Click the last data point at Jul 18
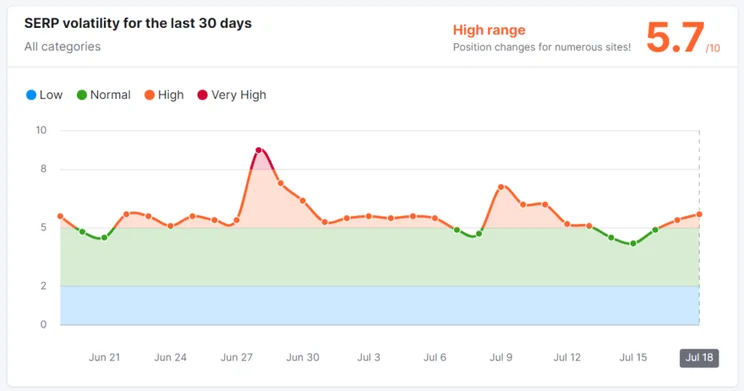 (699, 214)
